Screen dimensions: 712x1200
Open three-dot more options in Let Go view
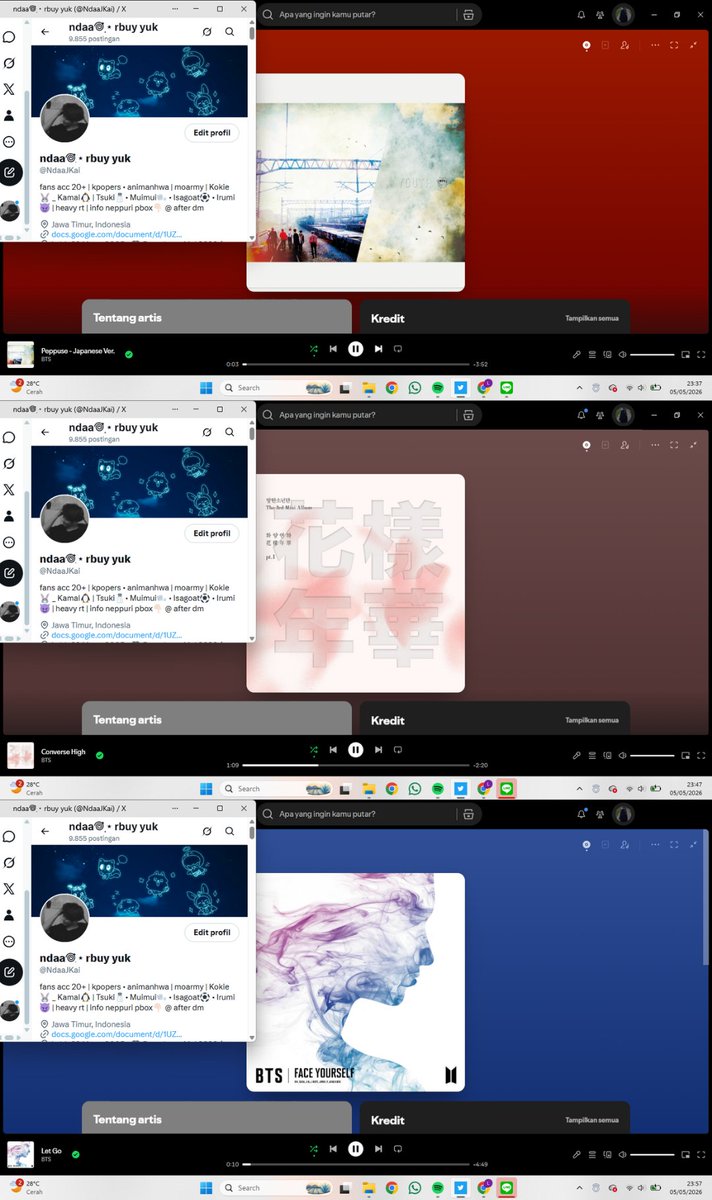[x=655, y=845]
